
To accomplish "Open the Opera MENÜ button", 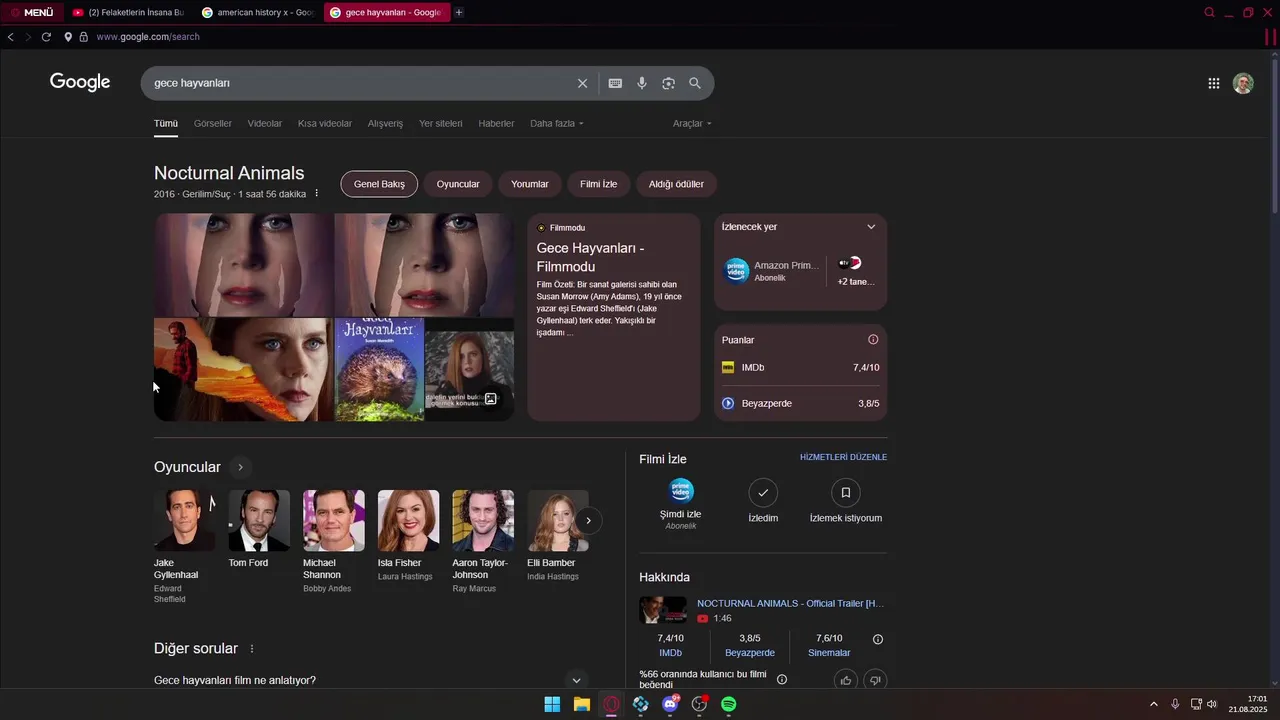I will (32, 12).
